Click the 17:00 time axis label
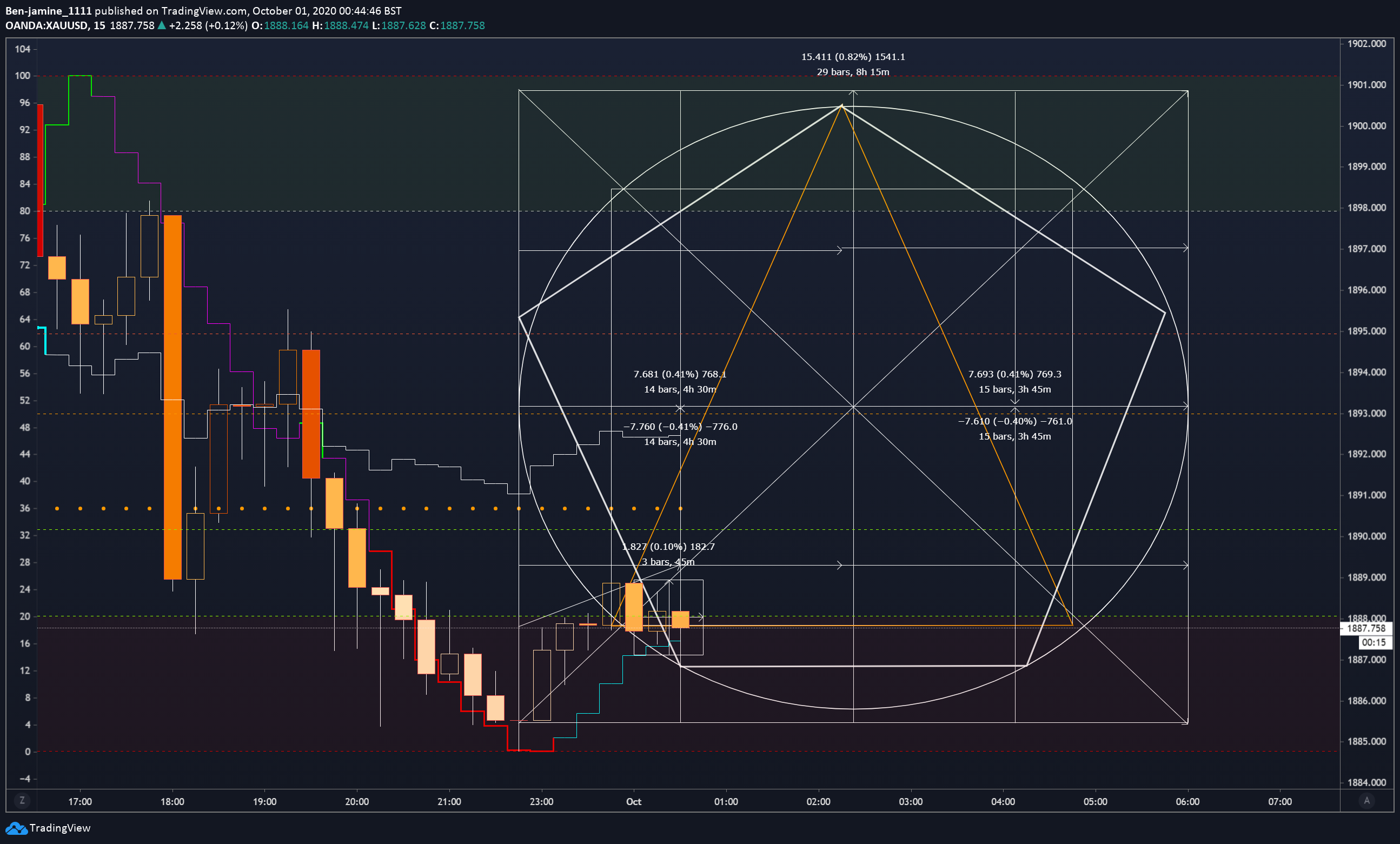Viewport: 1400px width, 844px height. [79, 802]
